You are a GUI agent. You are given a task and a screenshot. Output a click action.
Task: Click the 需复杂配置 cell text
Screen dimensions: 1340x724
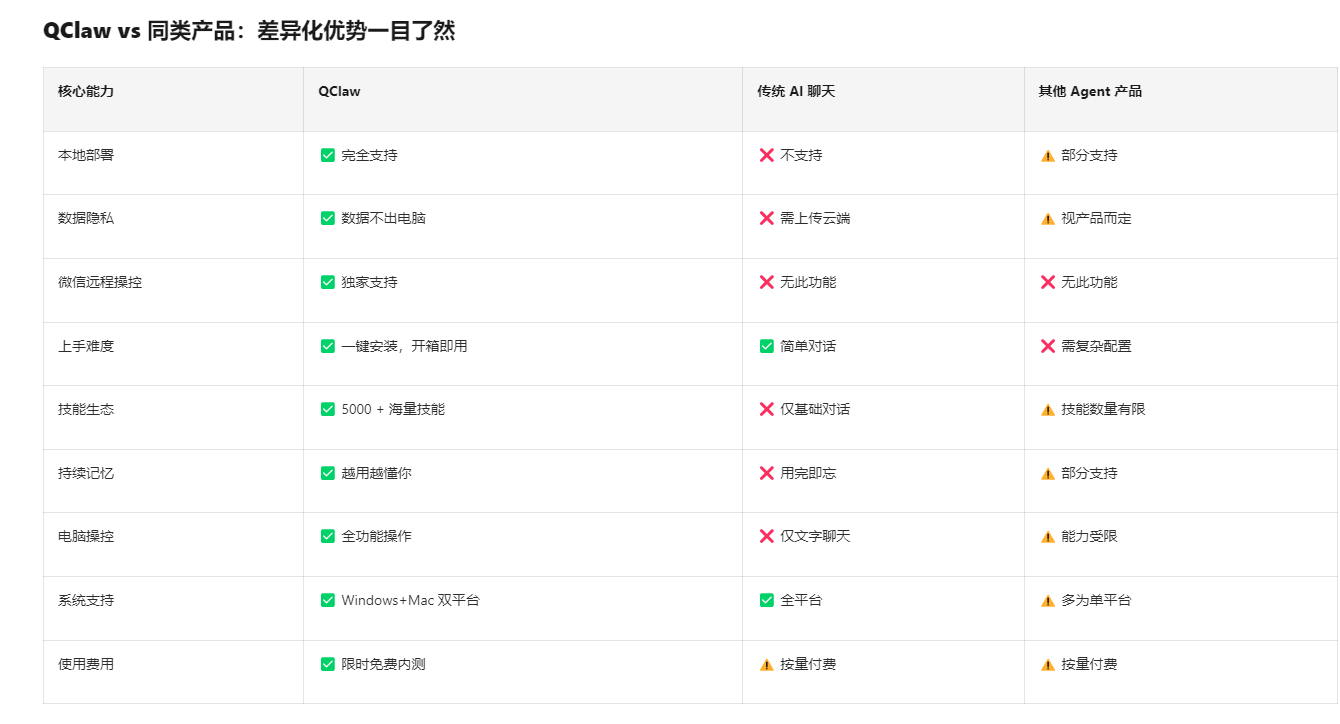coord(1096,346)
